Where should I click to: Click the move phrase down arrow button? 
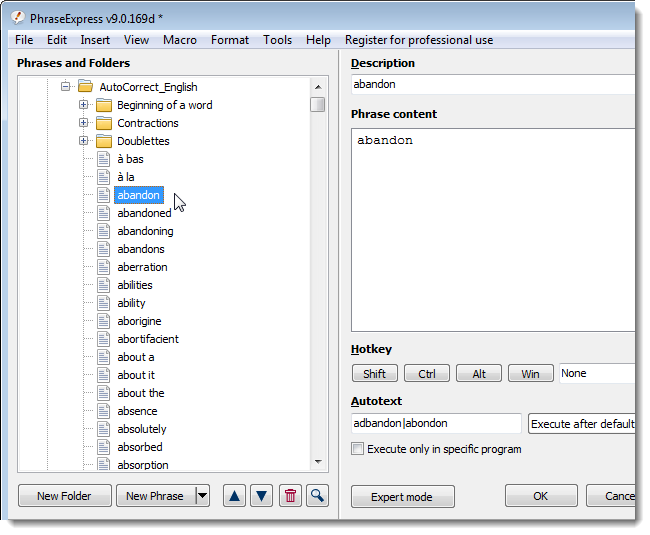click(x=262, y=496)
